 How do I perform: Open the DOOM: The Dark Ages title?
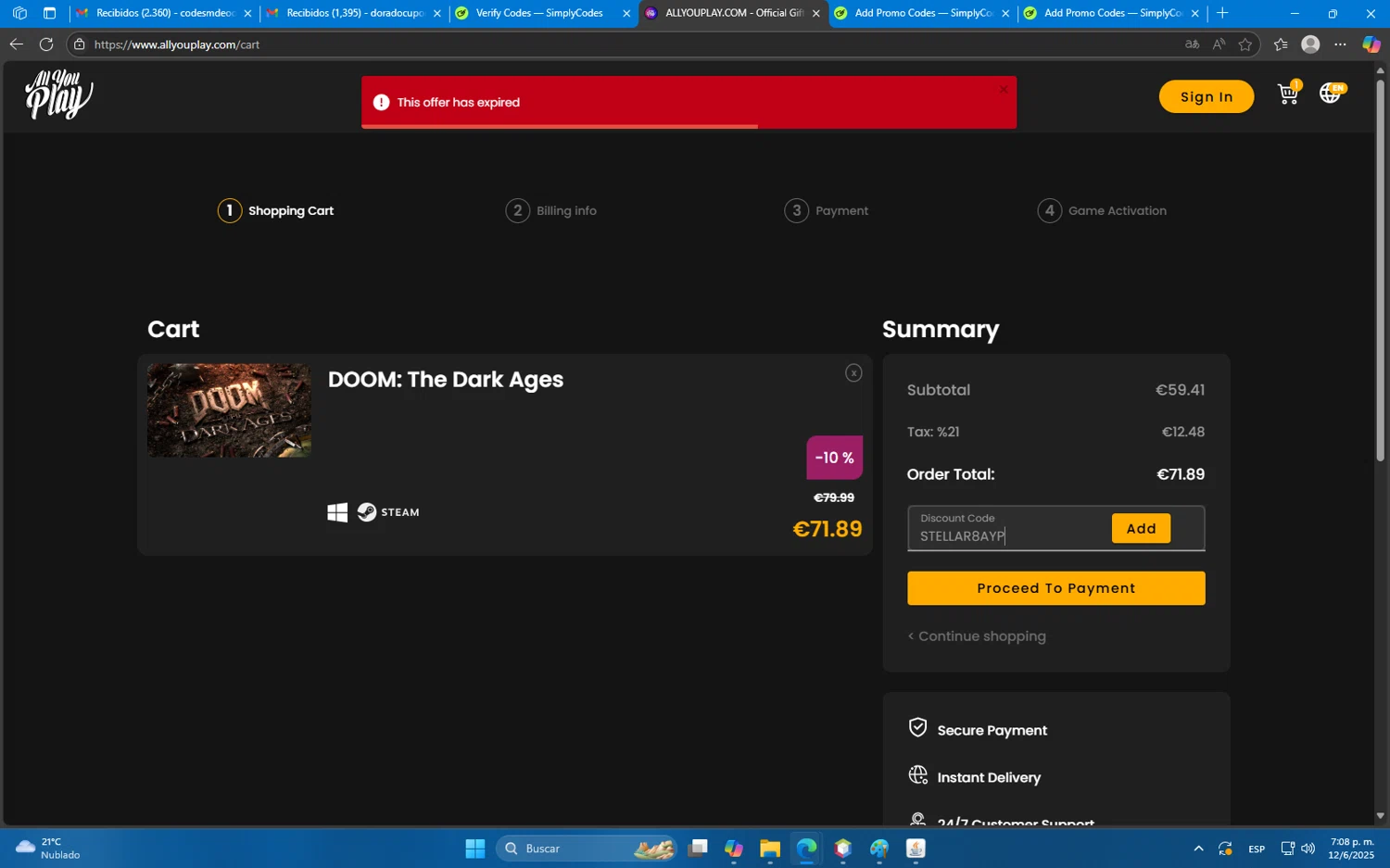click(x=445, y=380)
